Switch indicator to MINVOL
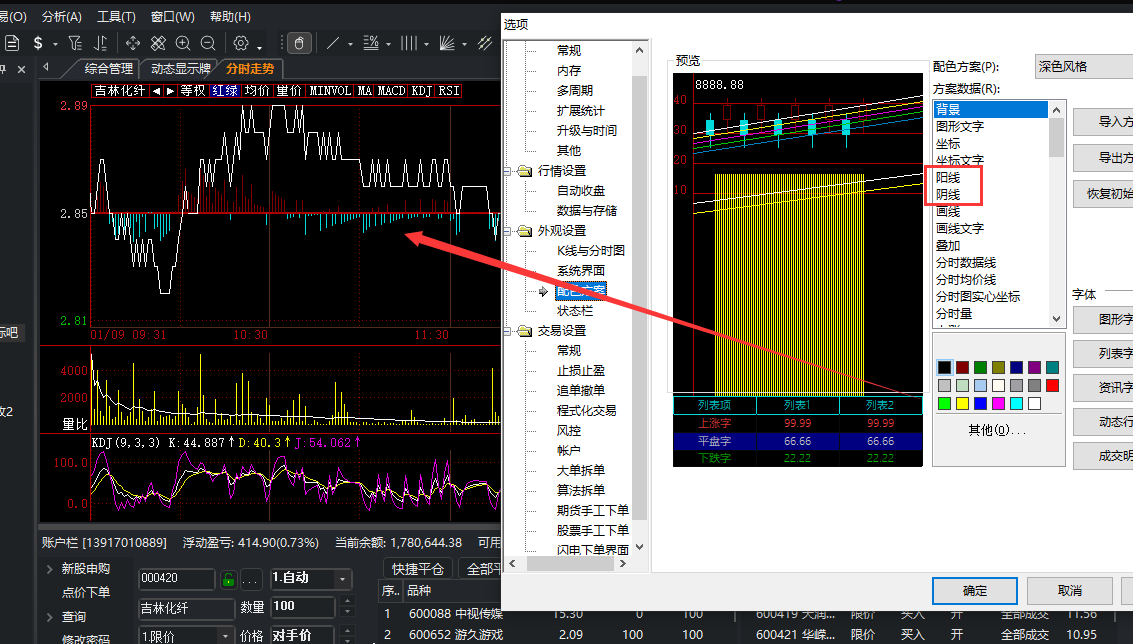Screen dimensions: 1133x644 [x=330, y=91]
